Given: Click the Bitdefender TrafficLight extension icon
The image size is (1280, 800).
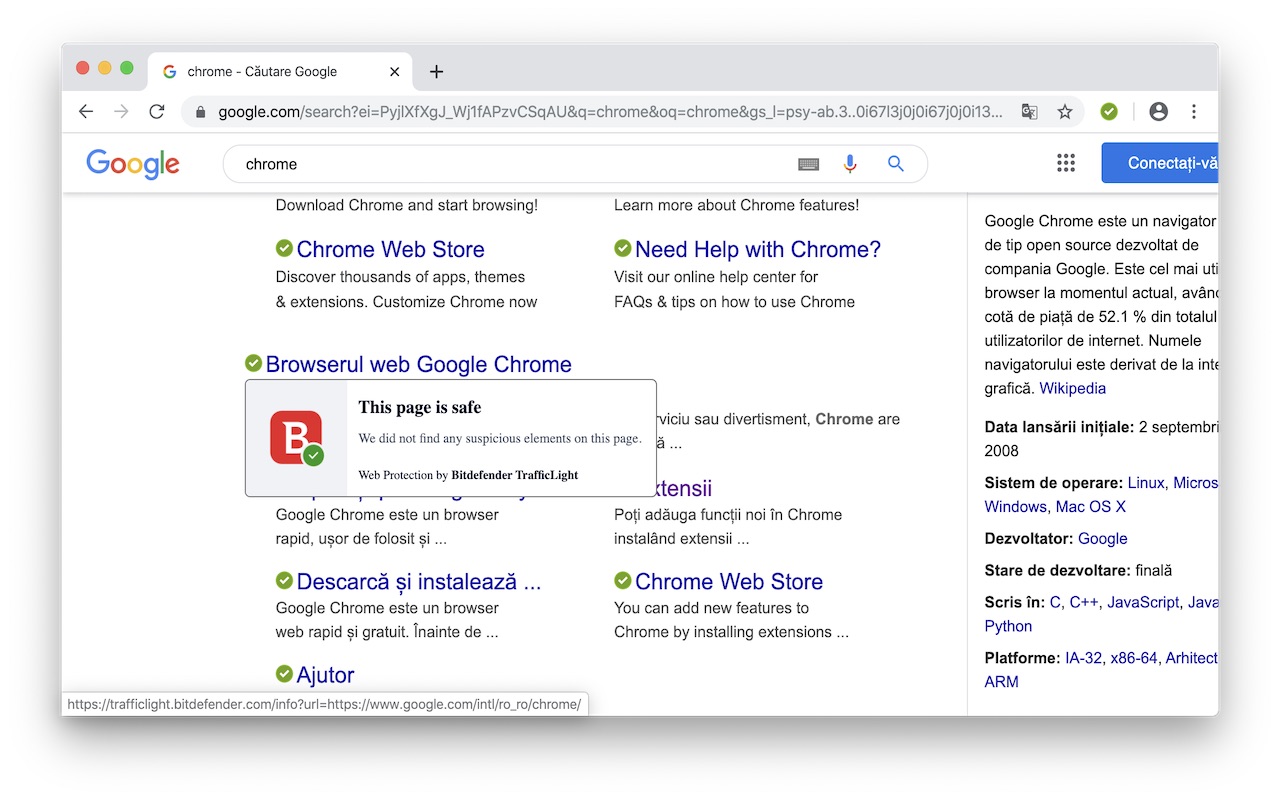Looking at the screenshot, I should (x=1108, y=112).
